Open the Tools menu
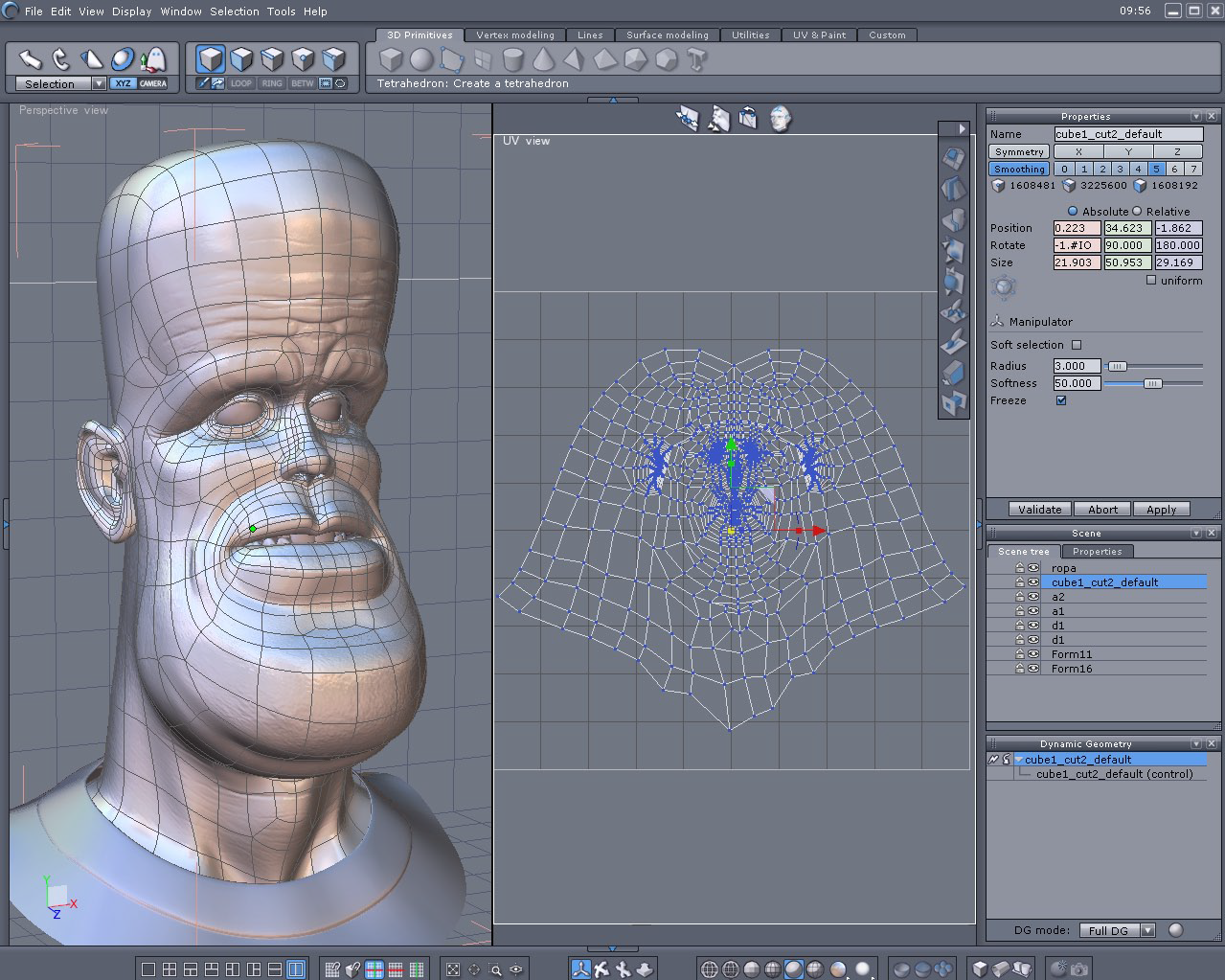This screenshot has width=1225, height=980. [281, 11]
